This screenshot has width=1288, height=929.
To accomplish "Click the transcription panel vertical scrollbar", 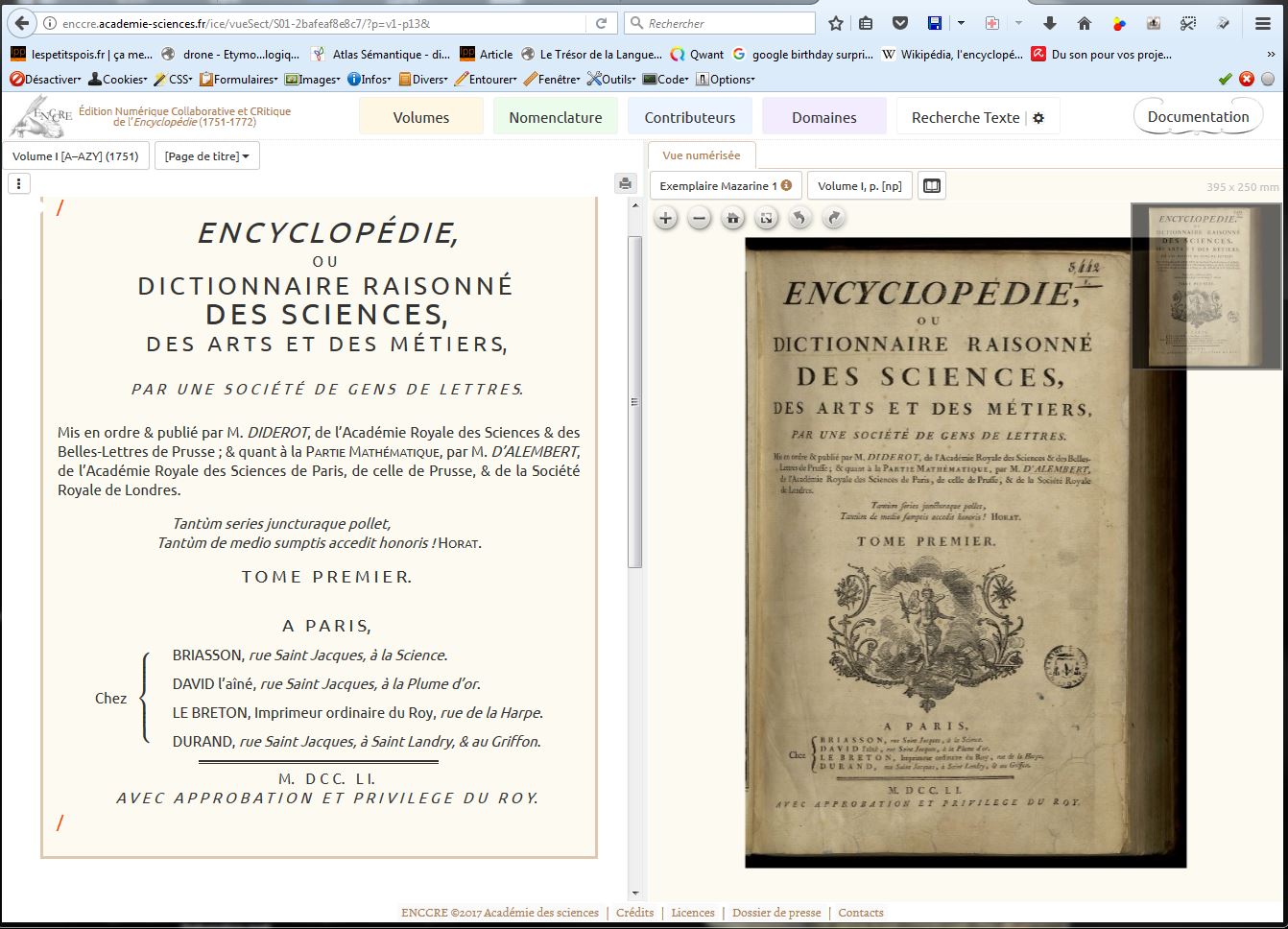I will [634, 403].
